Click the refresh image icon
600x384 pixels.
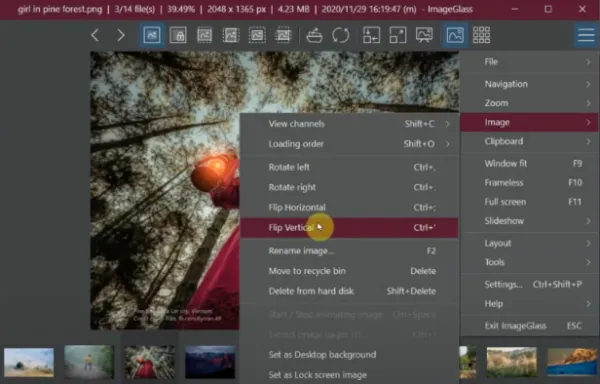click(341, 35)
